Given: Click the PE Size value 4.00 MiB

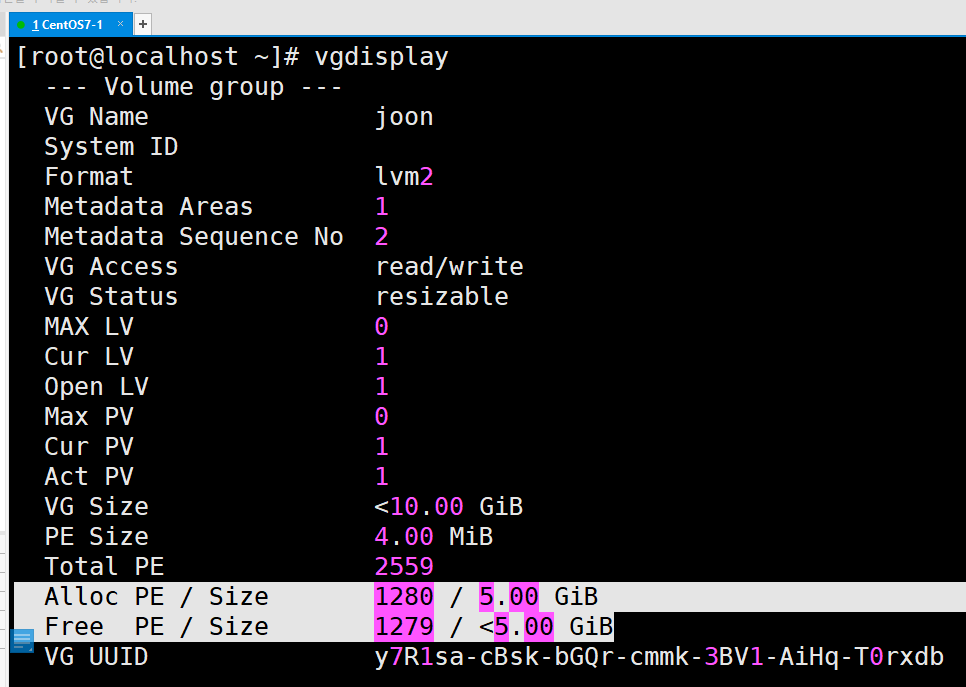Looking at the screenshot, I should (432, 536).
